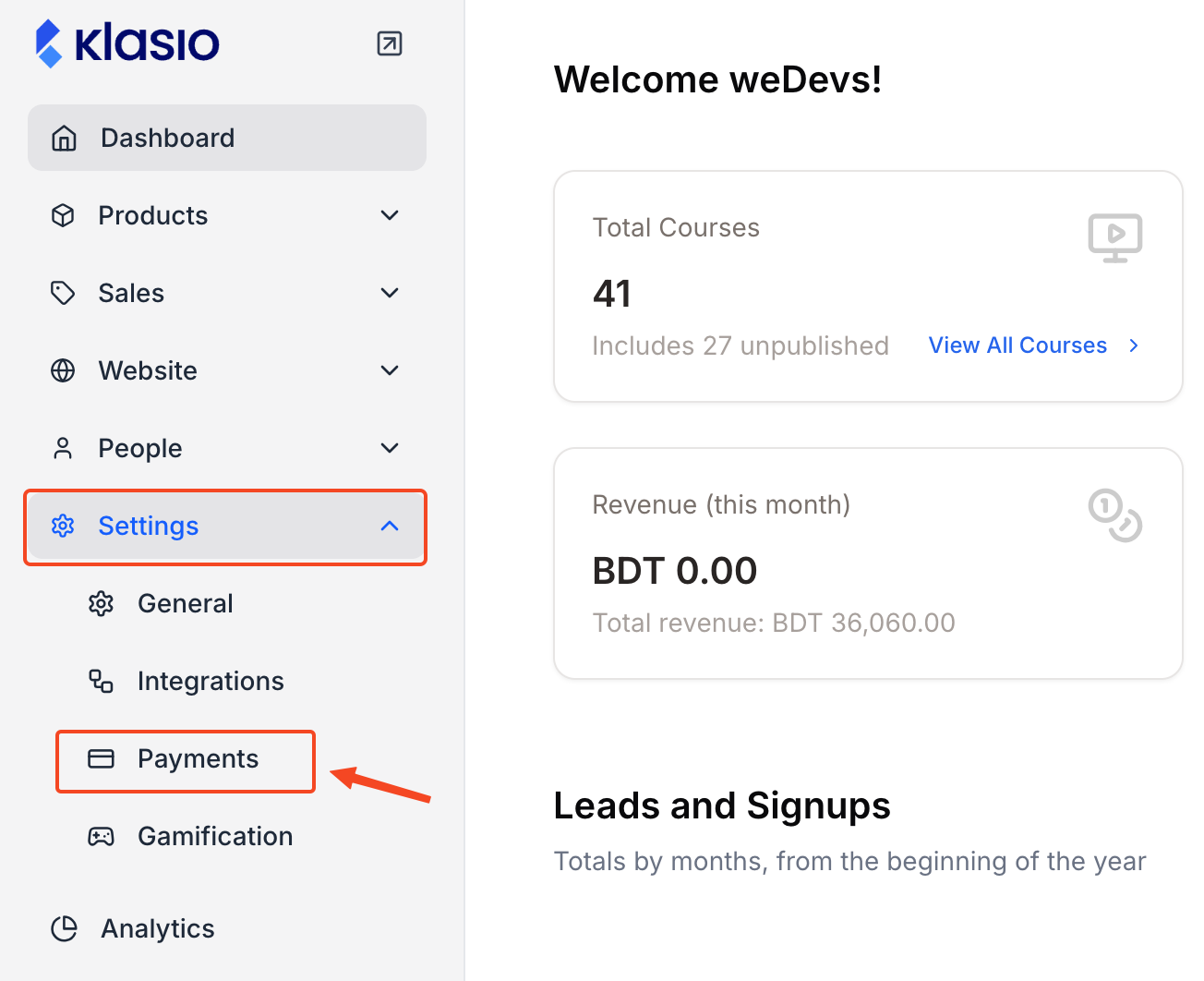This screenshot has height=981, width=1204.
Task: Click the Klasio logo icon
Action: pyautogui.click(x=48, y=42)
